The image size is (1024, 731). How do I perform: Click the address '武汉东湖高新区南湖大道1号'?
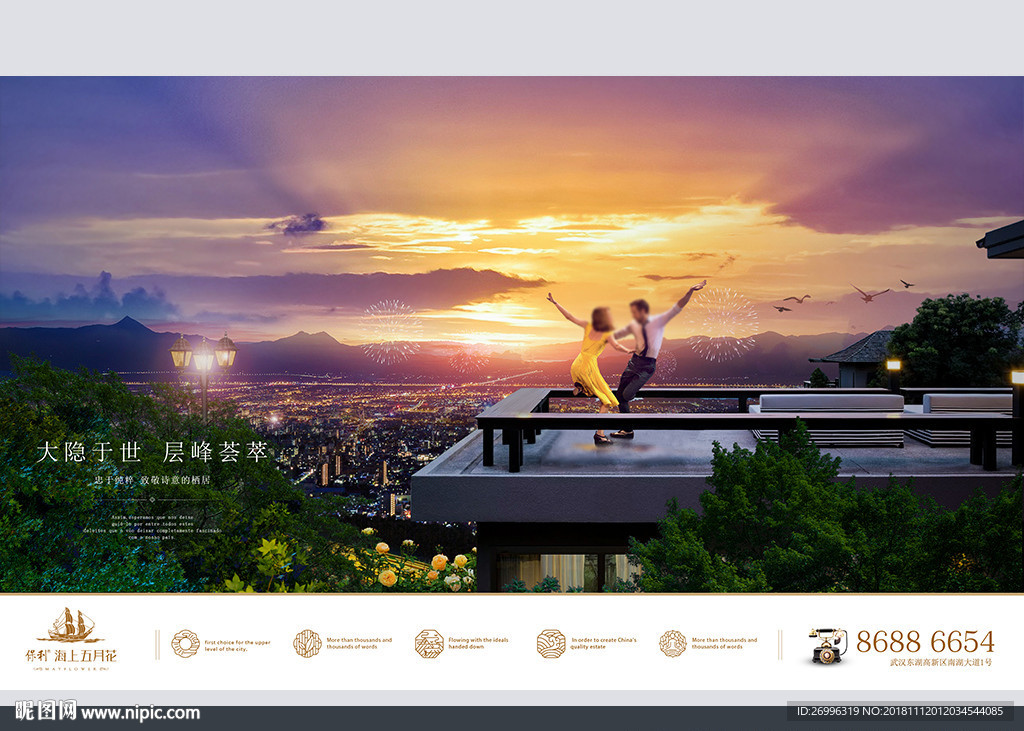coord(940,662)
